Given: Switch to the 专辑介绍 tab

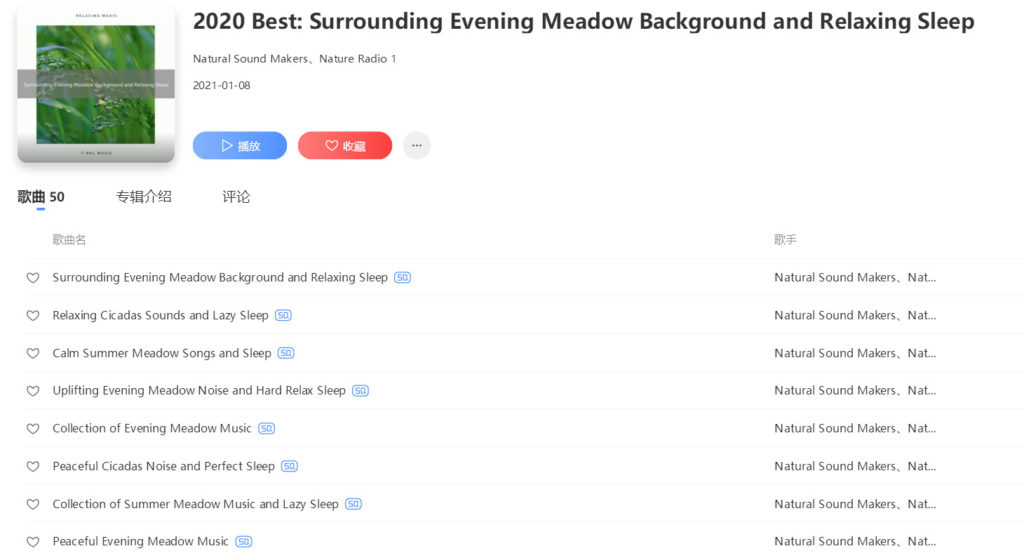Looking at the screenshot, I should (x=143, y=197).
